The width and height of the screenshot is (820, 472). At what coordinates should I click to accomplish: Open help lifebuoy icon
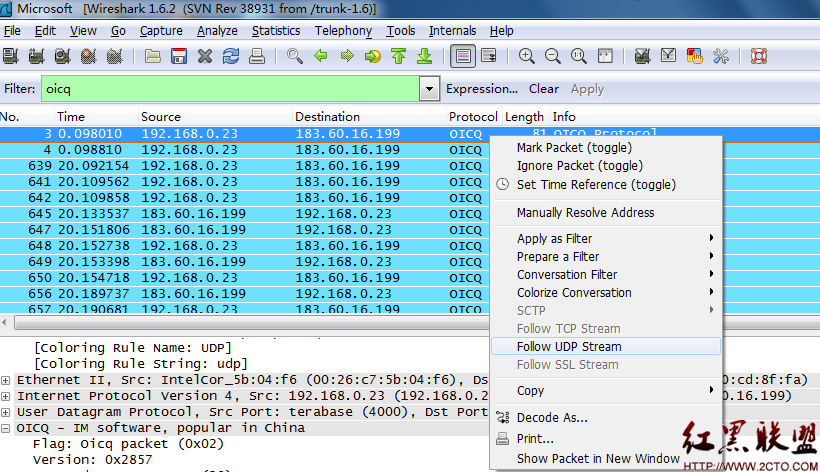click(x=759, y=56)
